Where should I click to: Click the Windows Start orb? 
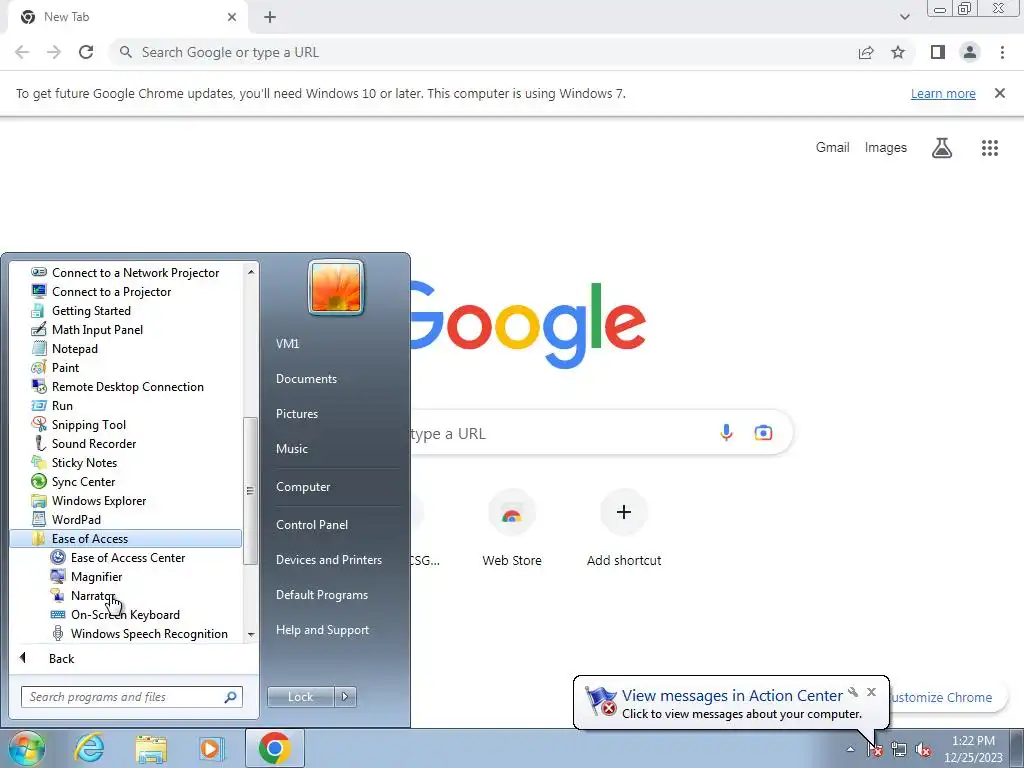[26, 748]
